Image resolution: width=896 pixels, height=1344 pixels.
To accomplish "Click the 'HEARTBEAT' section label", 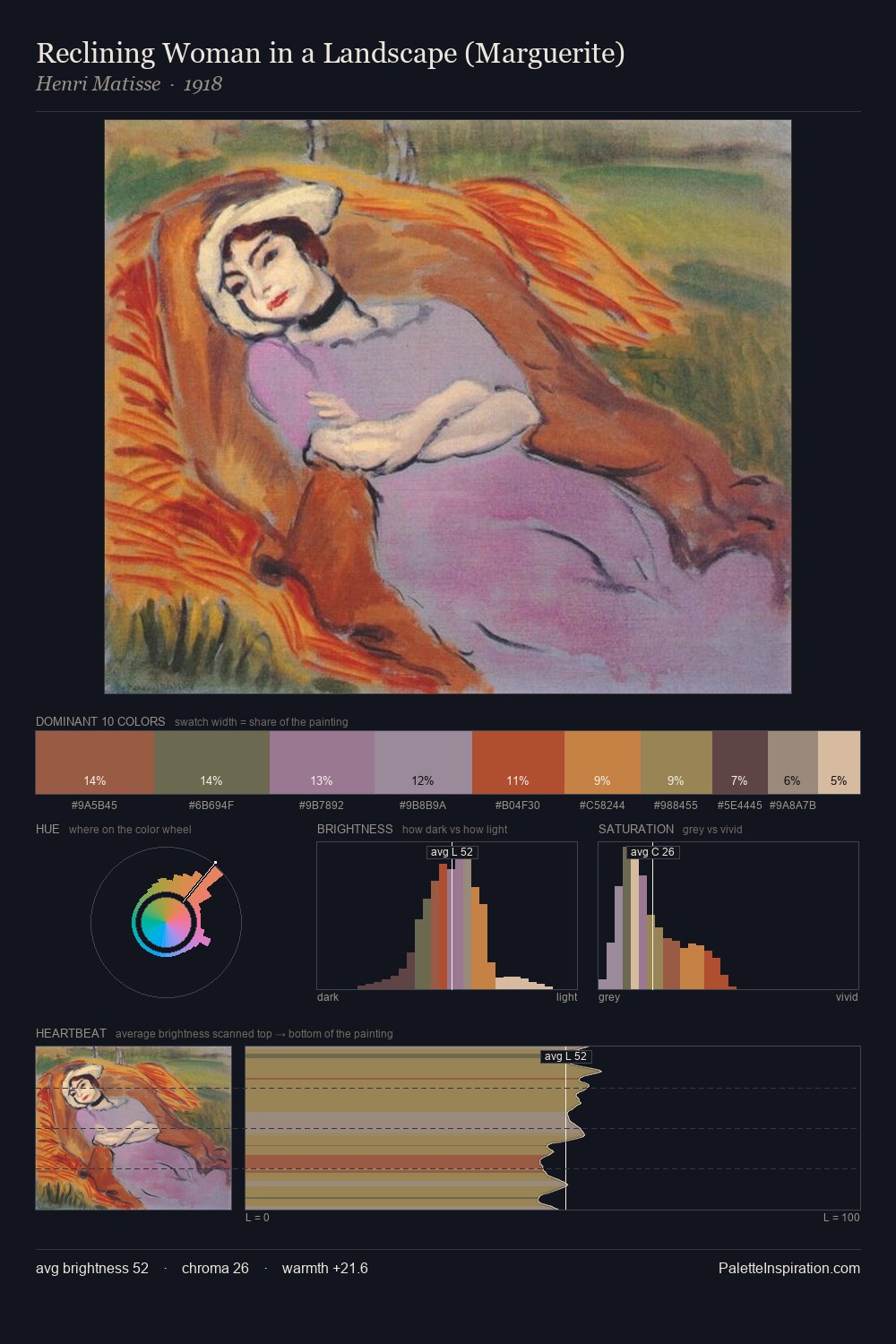I will click(71, 1033).
